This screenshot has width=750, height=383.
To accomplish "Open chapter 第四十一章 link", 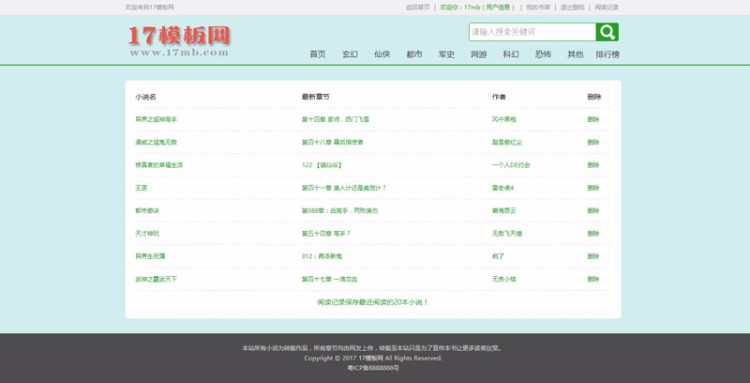I will coord(343,188).
